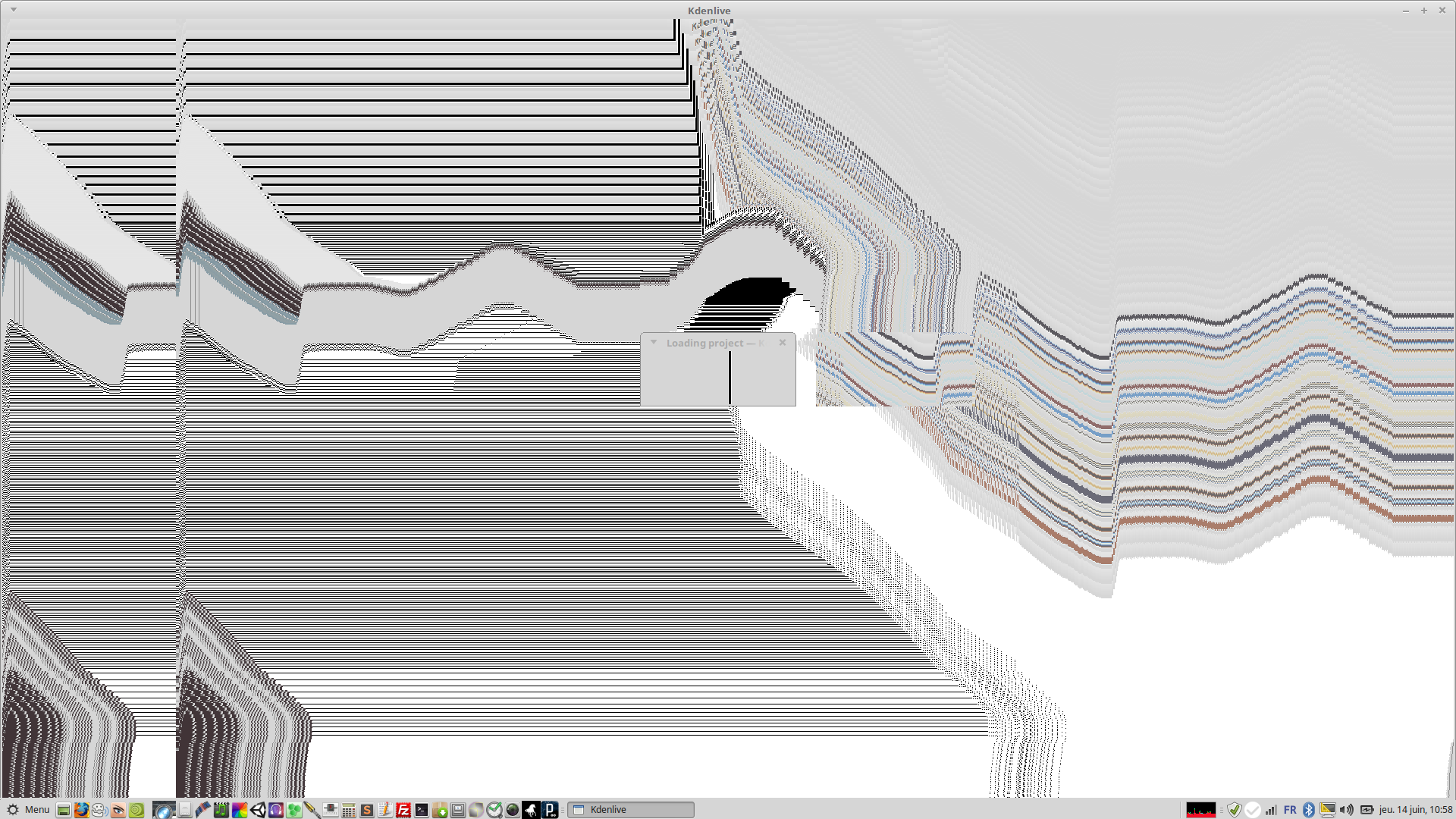Click the battery power indicator
The height and width of the screenshot is (819, 1456).
tap(1367, 810)
